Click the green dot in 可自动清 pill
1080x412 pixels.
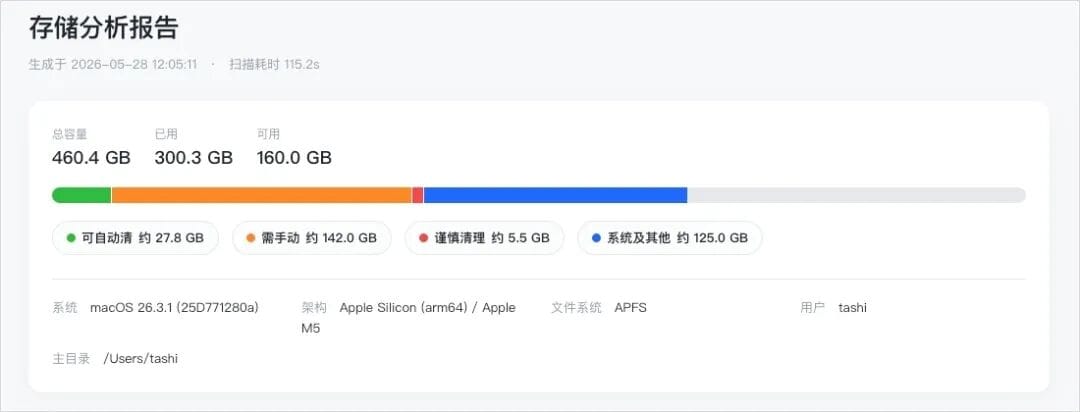[x=71, y=238]
